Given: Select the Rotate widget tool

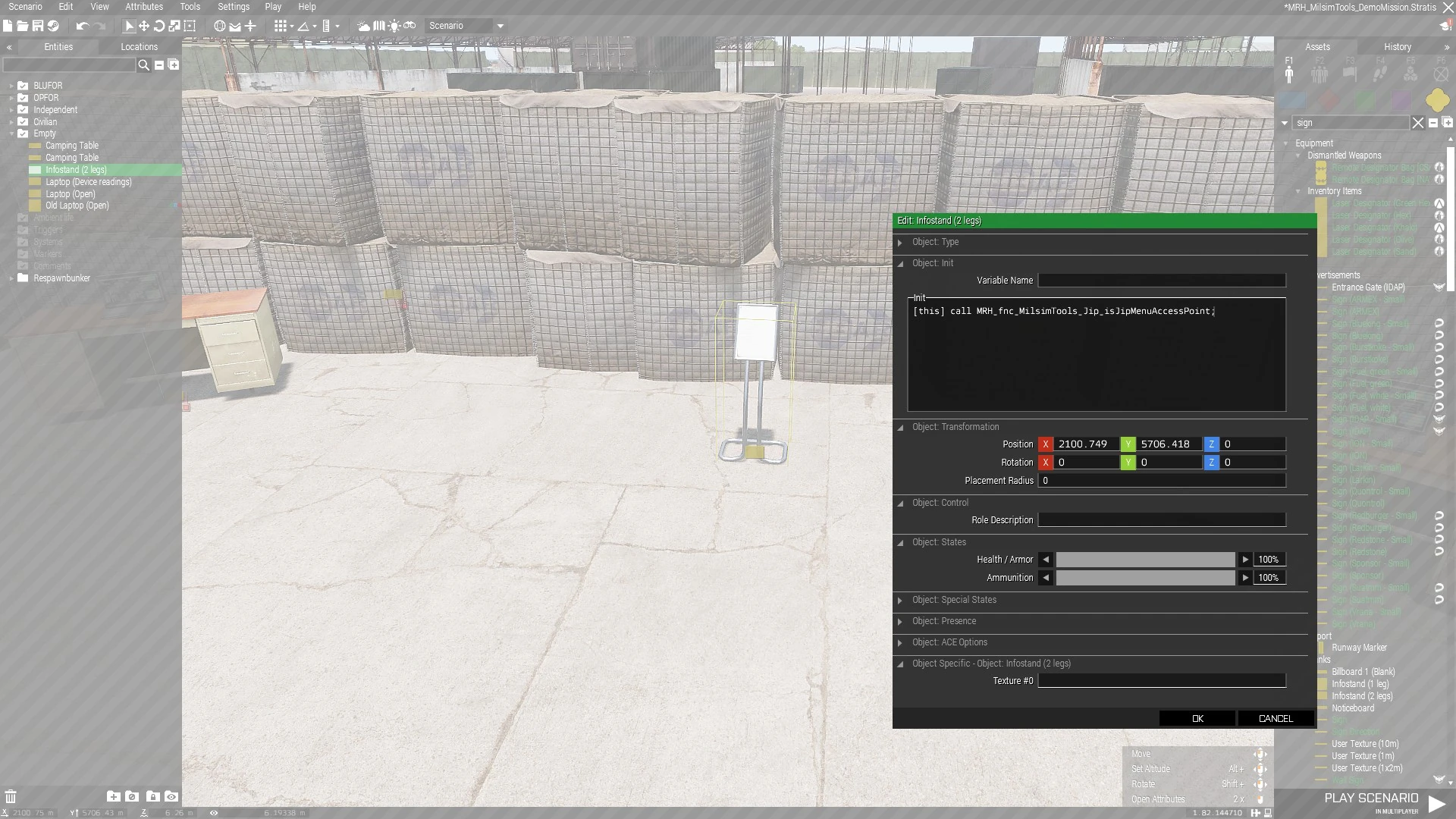Looking at the screenshot, I should (159, 26).
